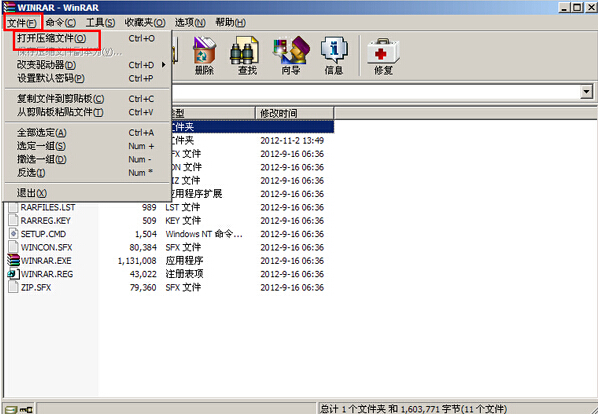Select the WINRAR.REG registry file icon

[x=13, y=274]
